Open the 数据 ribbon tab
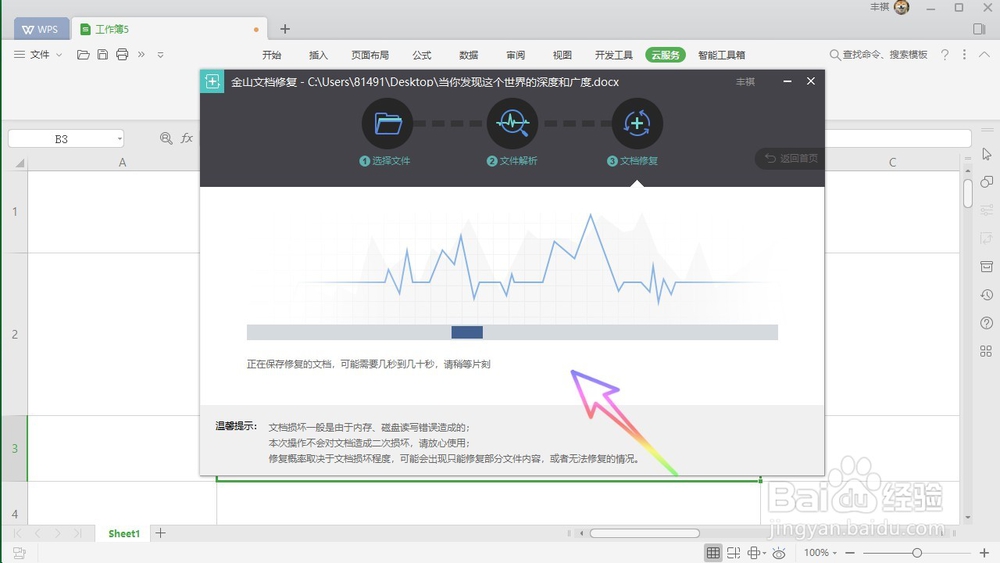1000x563 pixels. point(469,55)
